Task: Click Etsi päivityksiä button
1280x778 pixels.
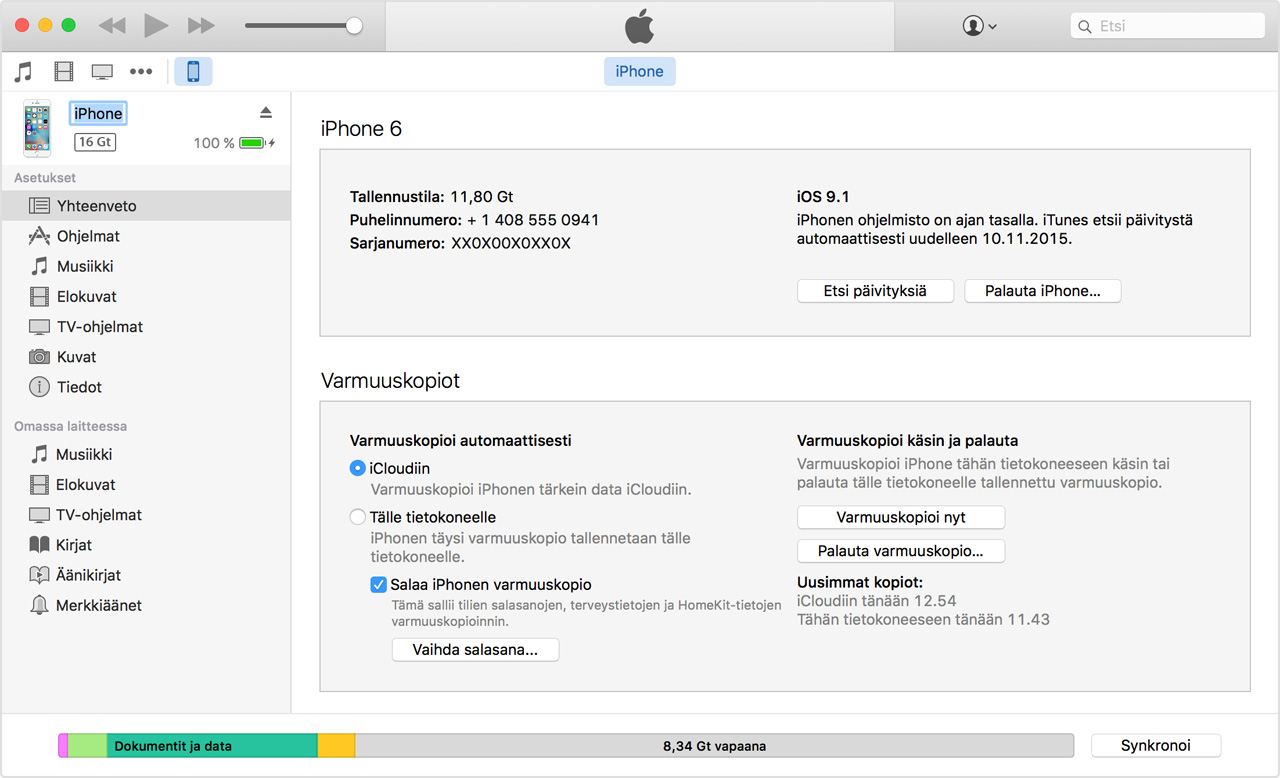Action: [x=875, y=291]
